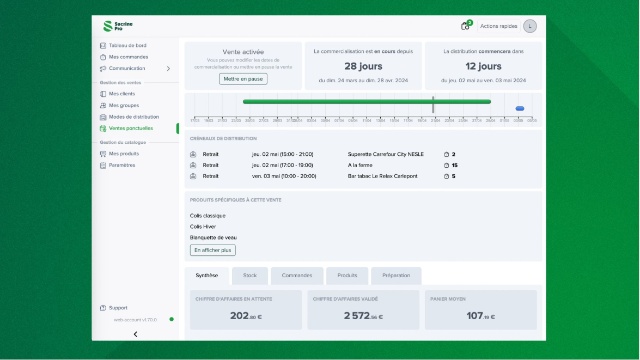
Task: Open Mes commandes from the sidebar
Action: (x=128, y=57)
